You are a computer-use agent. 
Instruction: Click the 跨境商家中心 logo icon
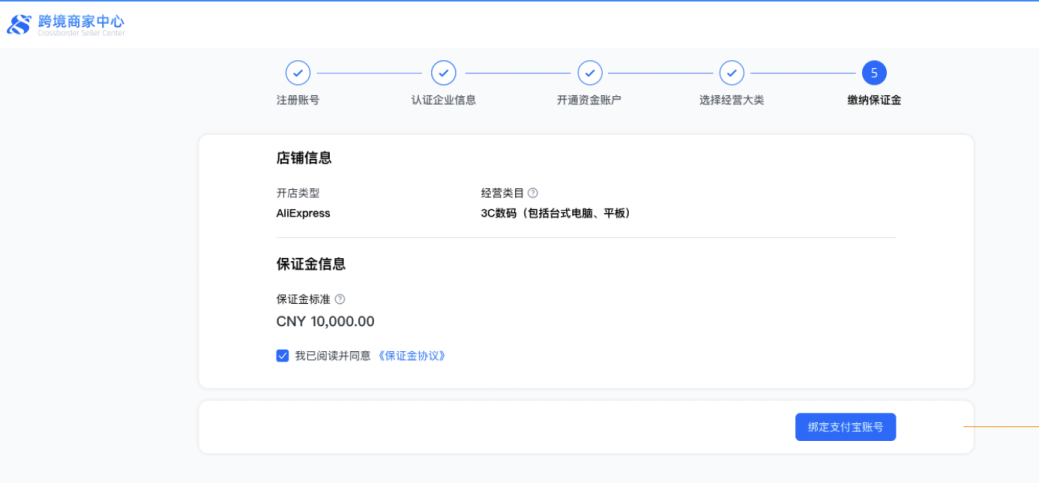click(19, 25)
